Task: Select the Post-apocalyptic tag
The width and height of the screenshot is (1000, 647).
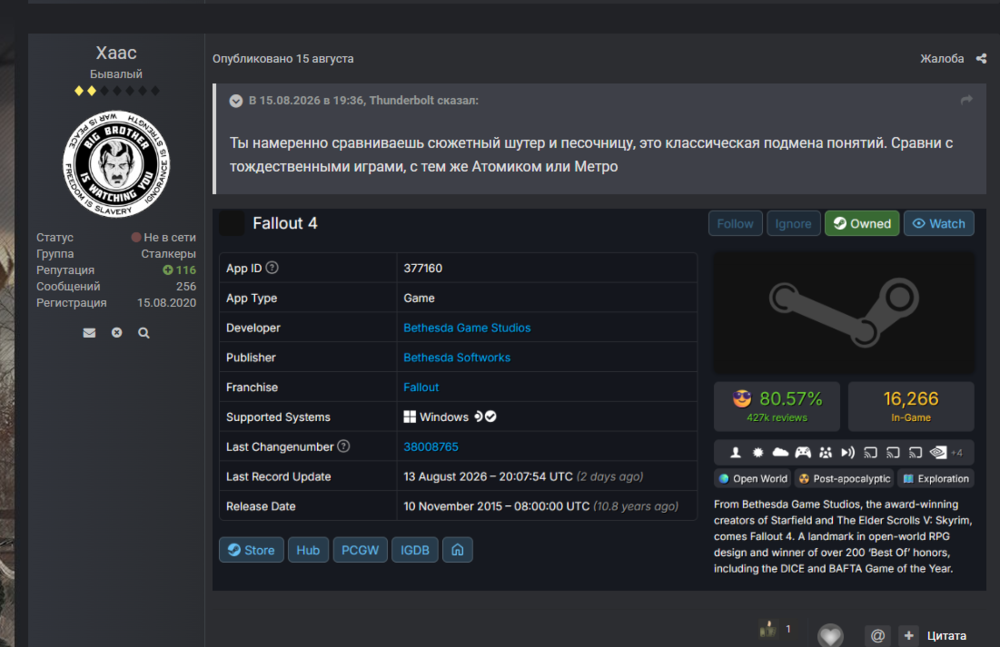Action: pyautogui.click(x=844, y=479)
